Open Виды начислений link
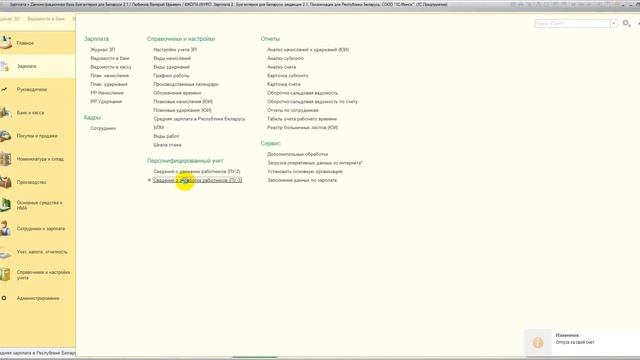 click(172, 58)
